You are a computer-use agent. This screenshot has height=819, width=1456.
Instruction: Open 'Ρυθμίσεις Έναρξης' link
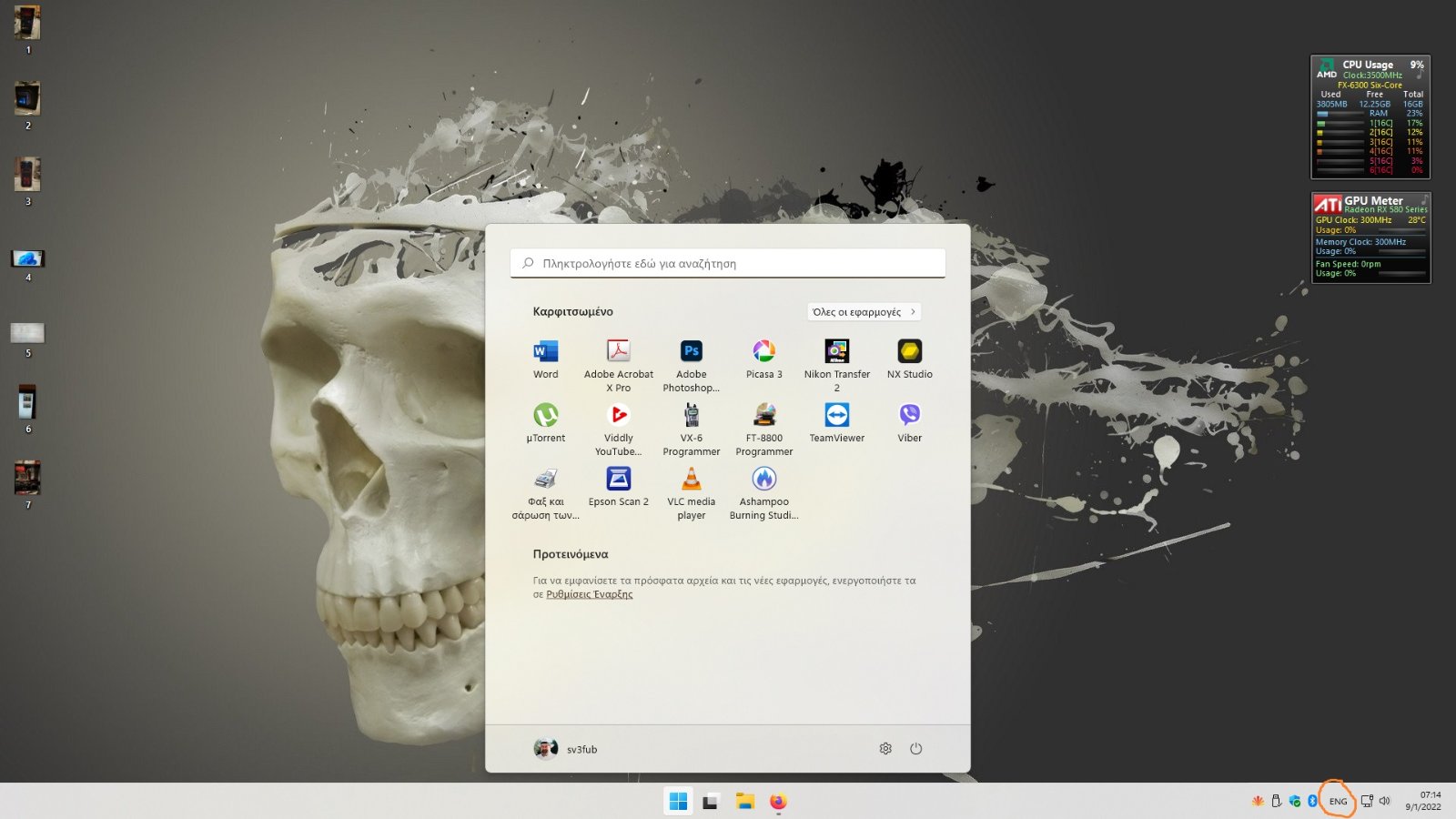tap(589, 594)
